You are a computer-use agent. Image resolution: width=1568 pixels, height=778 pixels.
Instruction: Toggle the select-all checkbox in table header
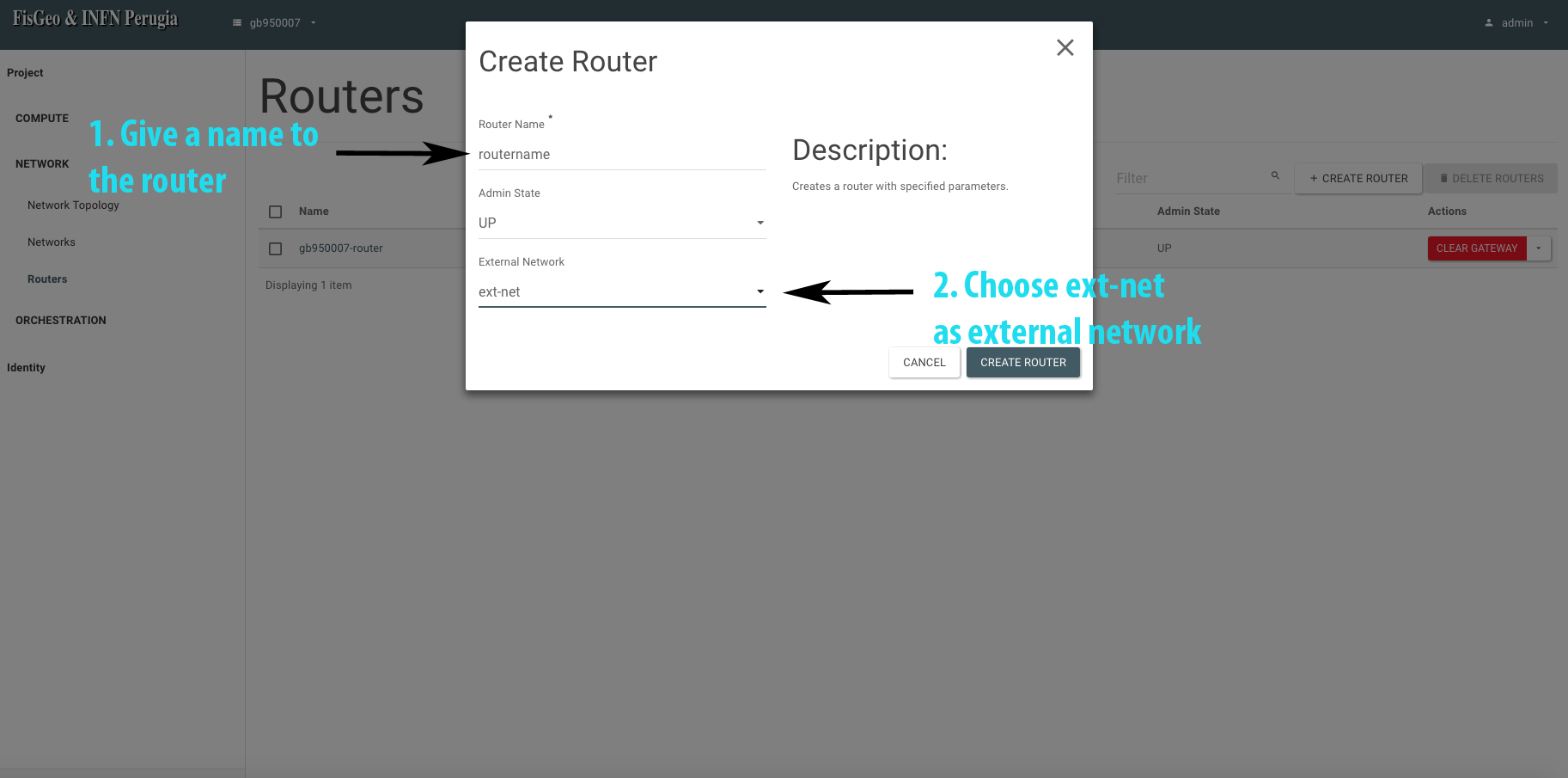(276, 211)
